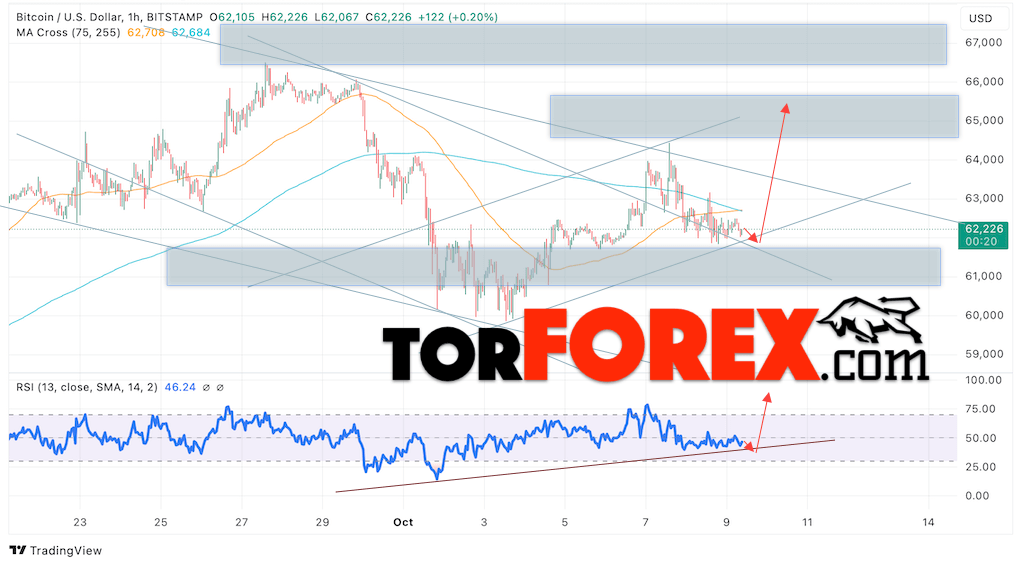1022x566 pixels.
Task: Click the 25.00 RSI axis label
Action: point(981,467)
